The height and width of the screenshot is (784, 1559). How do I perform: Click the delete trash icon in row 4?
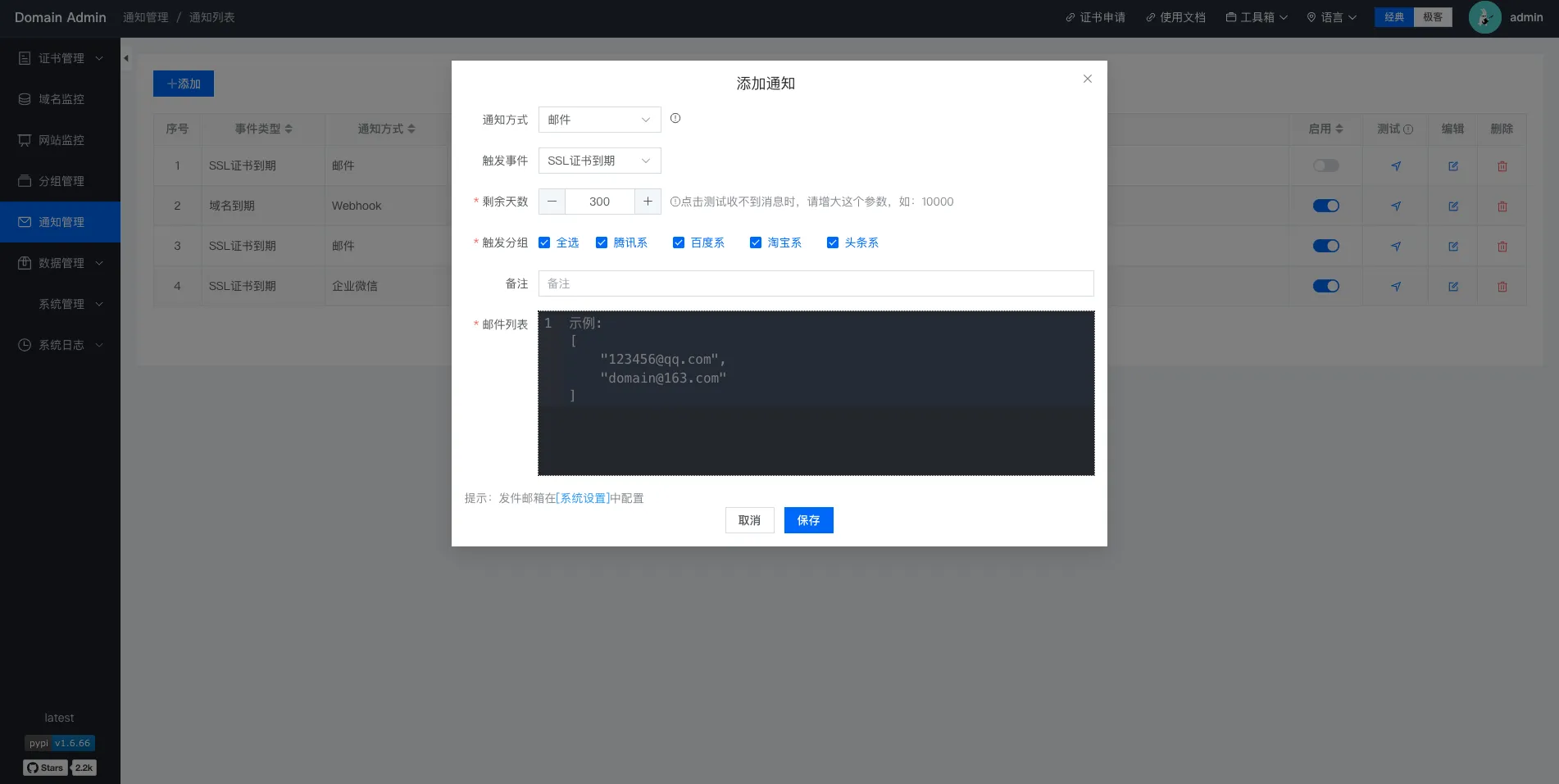pyautogui.click(x=1502, y=287)
